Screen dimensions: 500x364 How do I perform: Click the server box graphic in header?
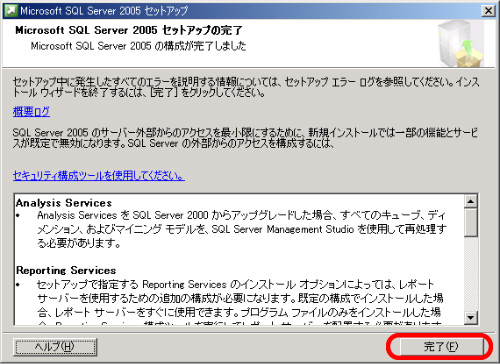pos(461,43)
